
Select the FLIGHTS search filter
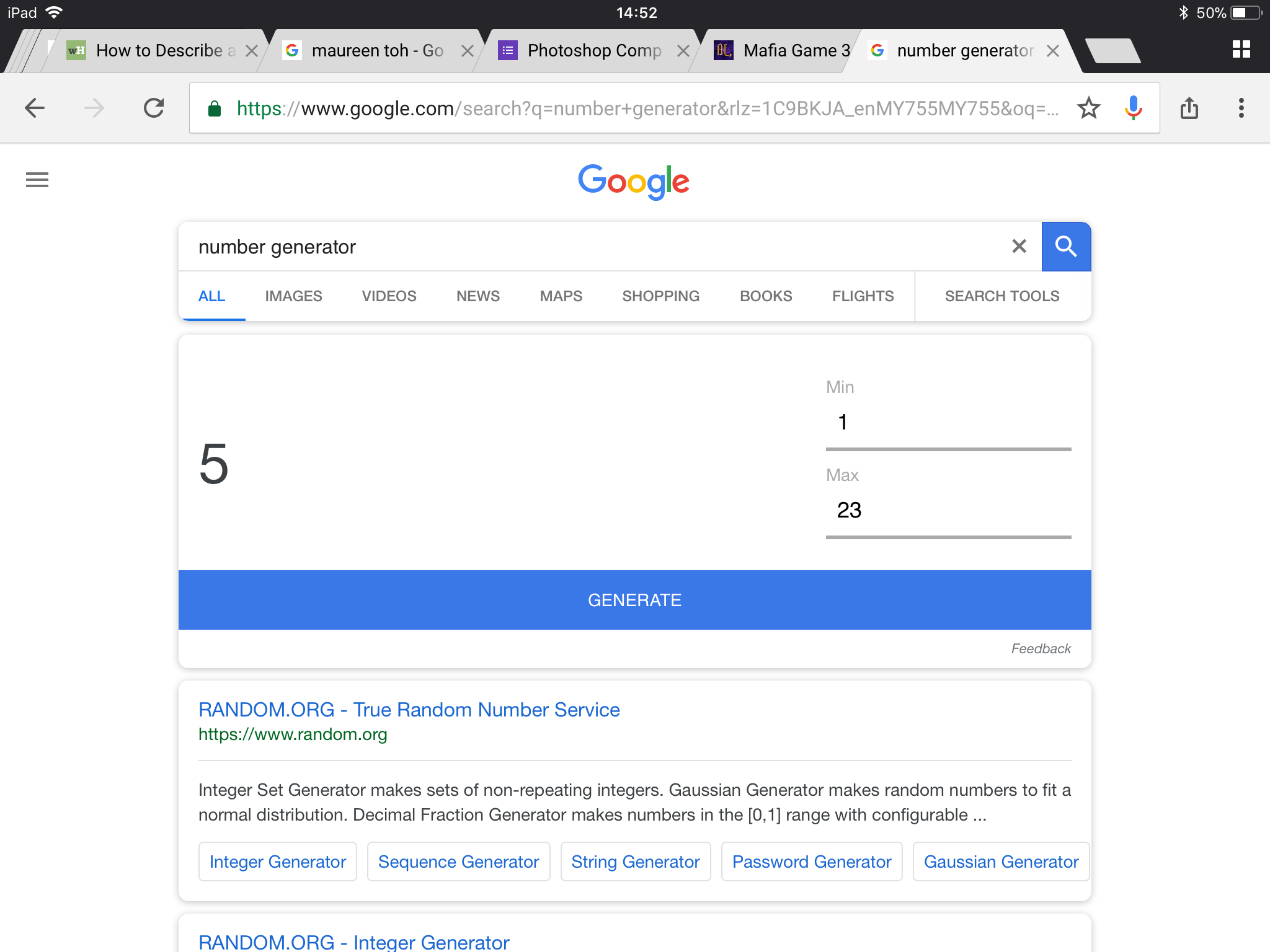tap(863, 296)
